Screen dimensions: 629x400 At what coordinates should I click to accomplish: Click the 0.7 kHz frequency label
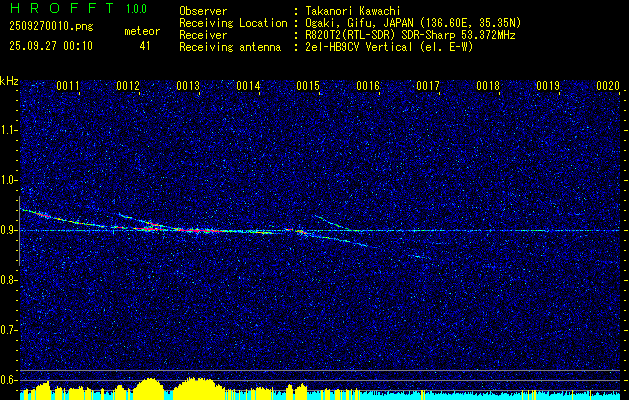[8, 330]
